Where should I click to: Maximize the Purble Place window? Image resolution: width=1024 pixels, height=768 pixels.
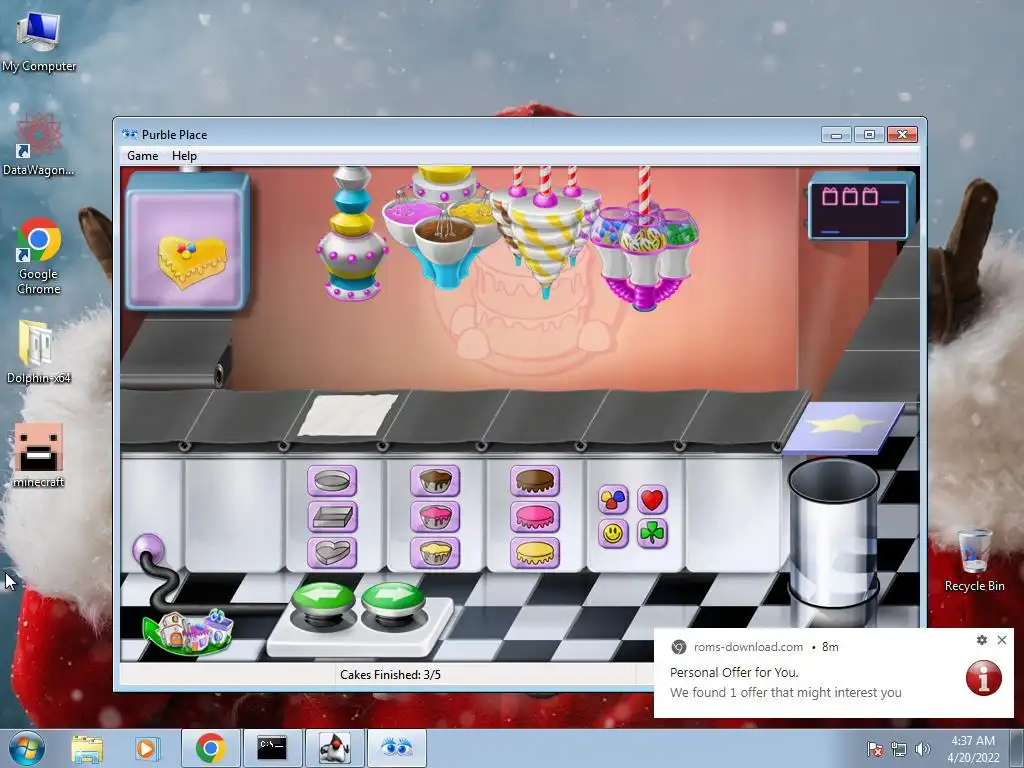click(x=869, y=135)
